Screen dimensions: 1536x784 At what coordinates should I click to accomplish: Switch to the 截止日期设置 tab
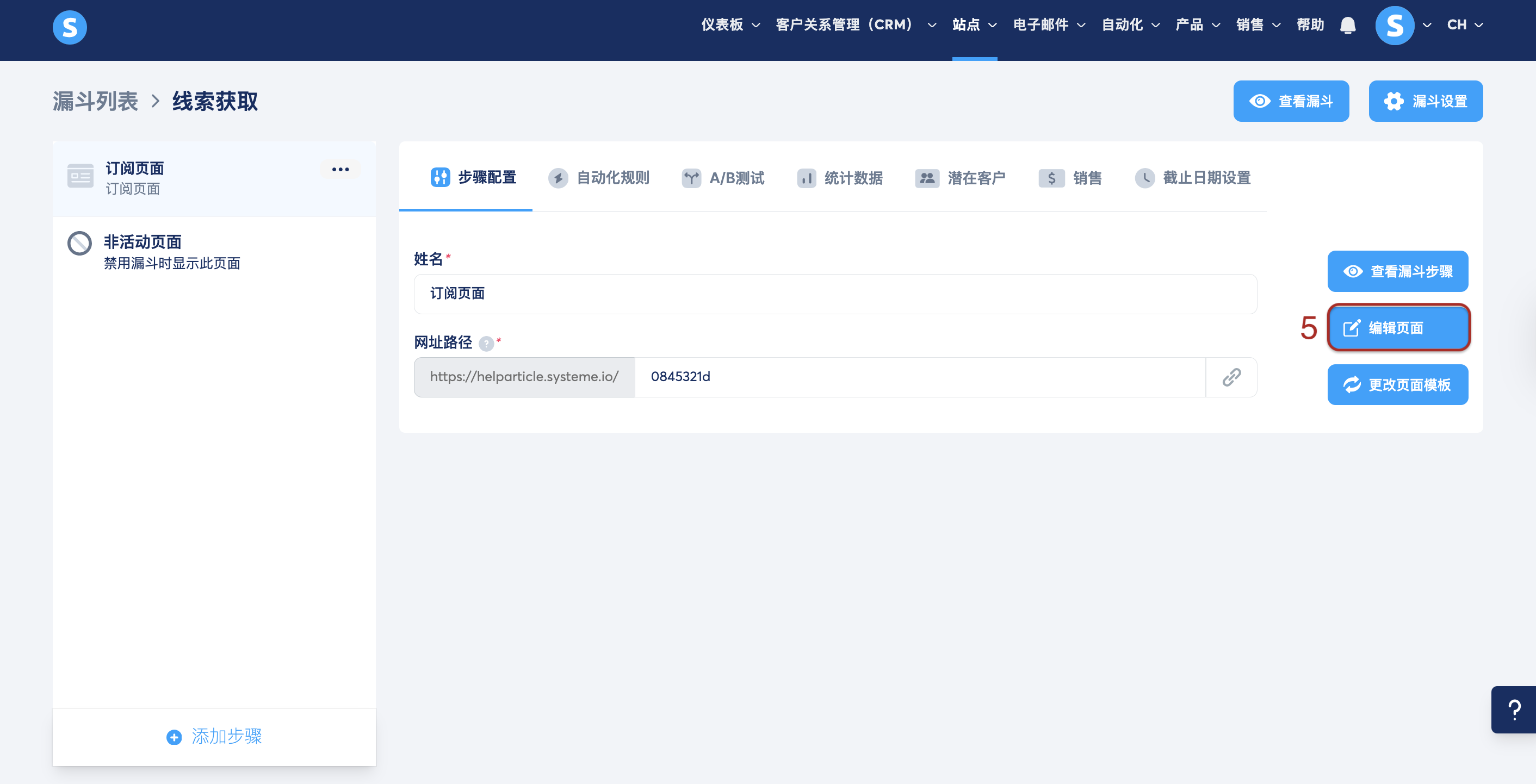click(x=1193, y=178)
